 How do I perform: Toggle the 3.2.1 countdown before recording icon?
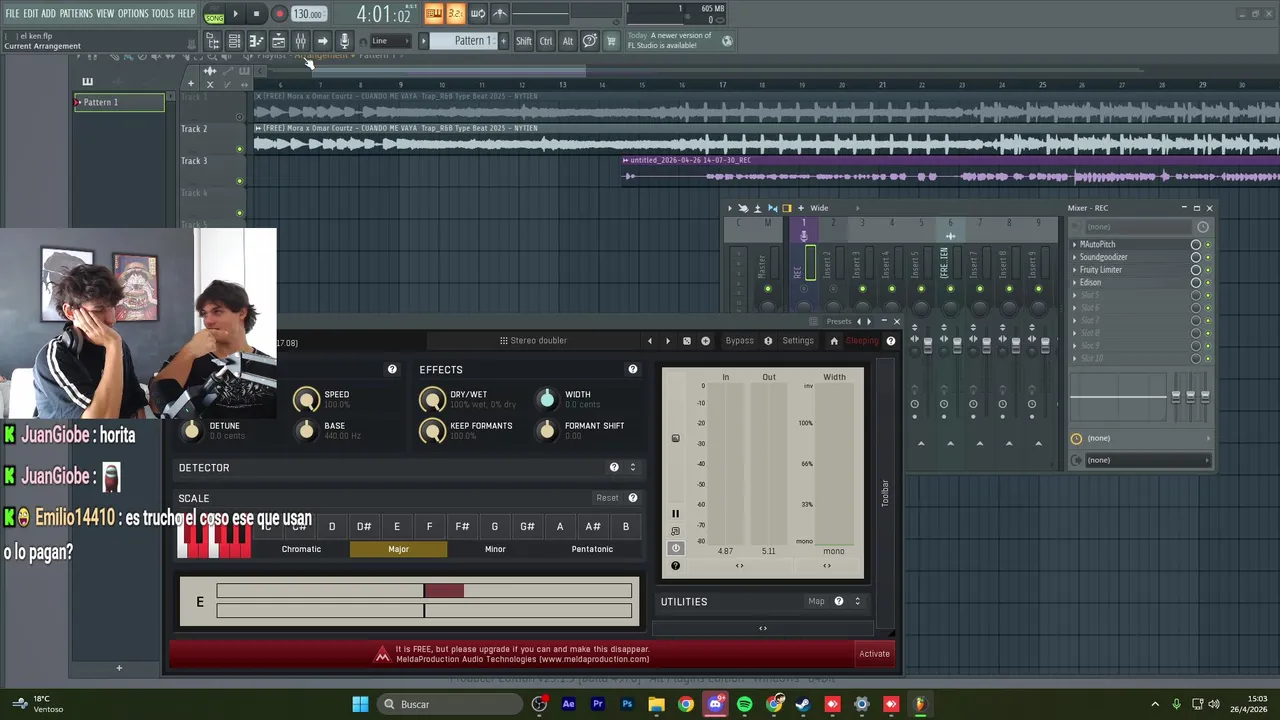point(455,14)
